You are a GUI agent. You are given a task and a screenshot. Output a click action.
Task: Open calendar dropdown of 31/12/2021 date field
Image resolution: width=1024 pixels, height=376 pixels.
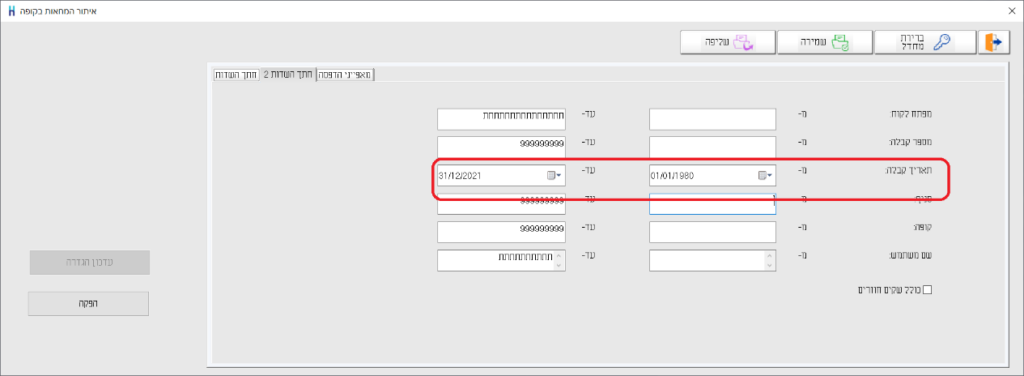tap(553, 176)
